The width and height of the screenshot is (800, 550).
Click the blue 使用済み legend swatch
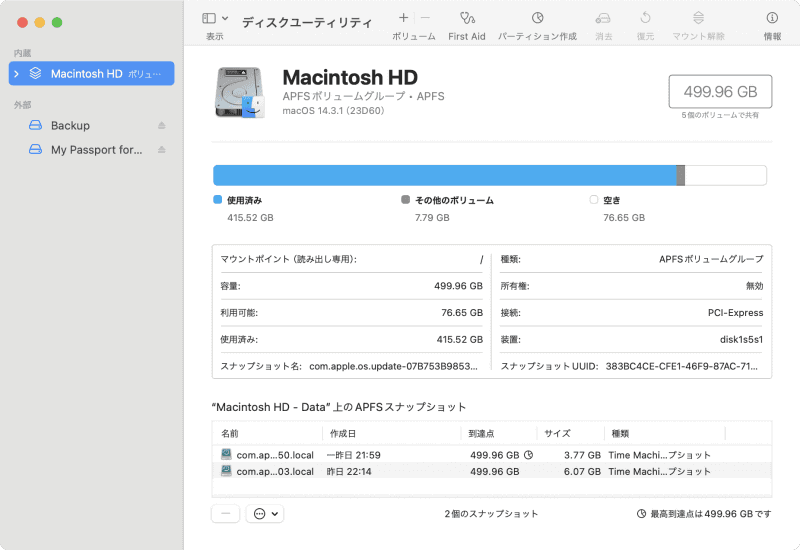click(x=217, y=199)
